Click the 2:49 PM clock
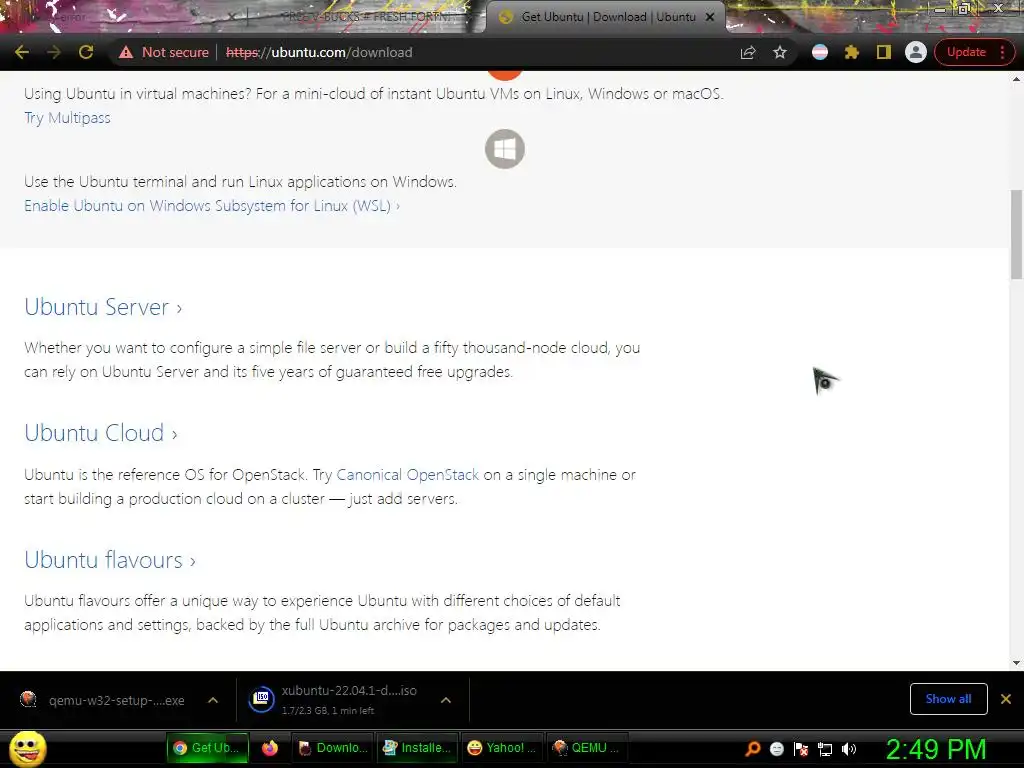The height and width of the screenshot is (768, 1024). 936,749
